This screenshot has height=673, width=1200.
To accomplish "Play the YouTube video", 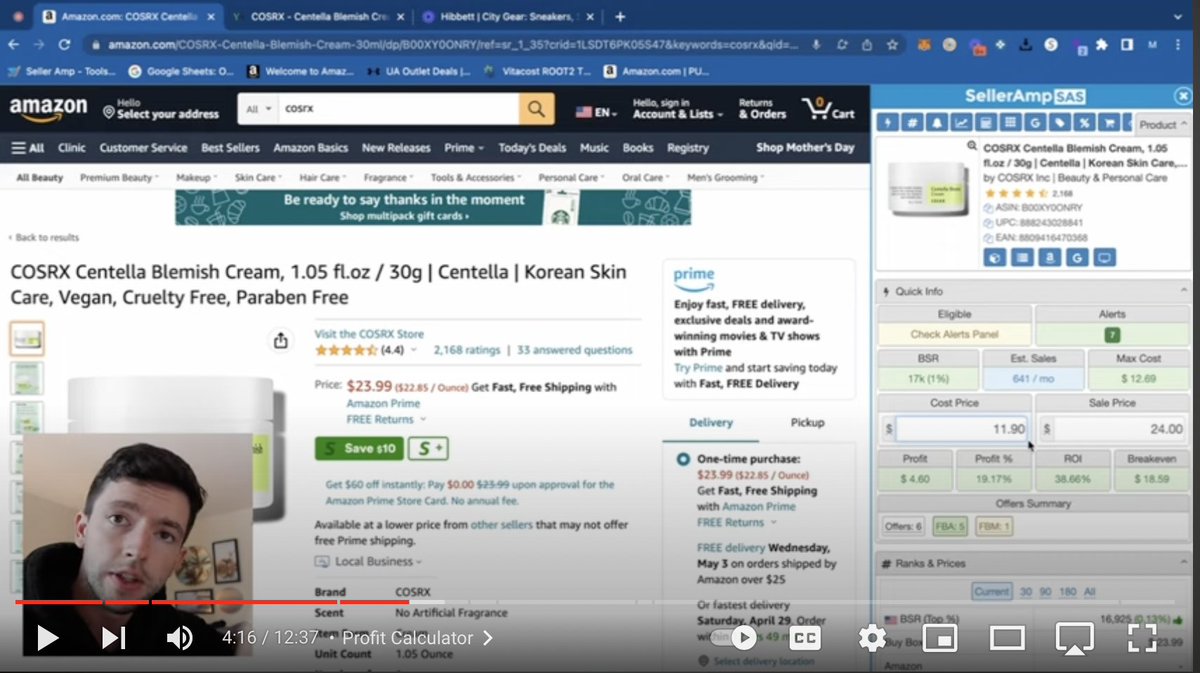I will pos(47,638).
